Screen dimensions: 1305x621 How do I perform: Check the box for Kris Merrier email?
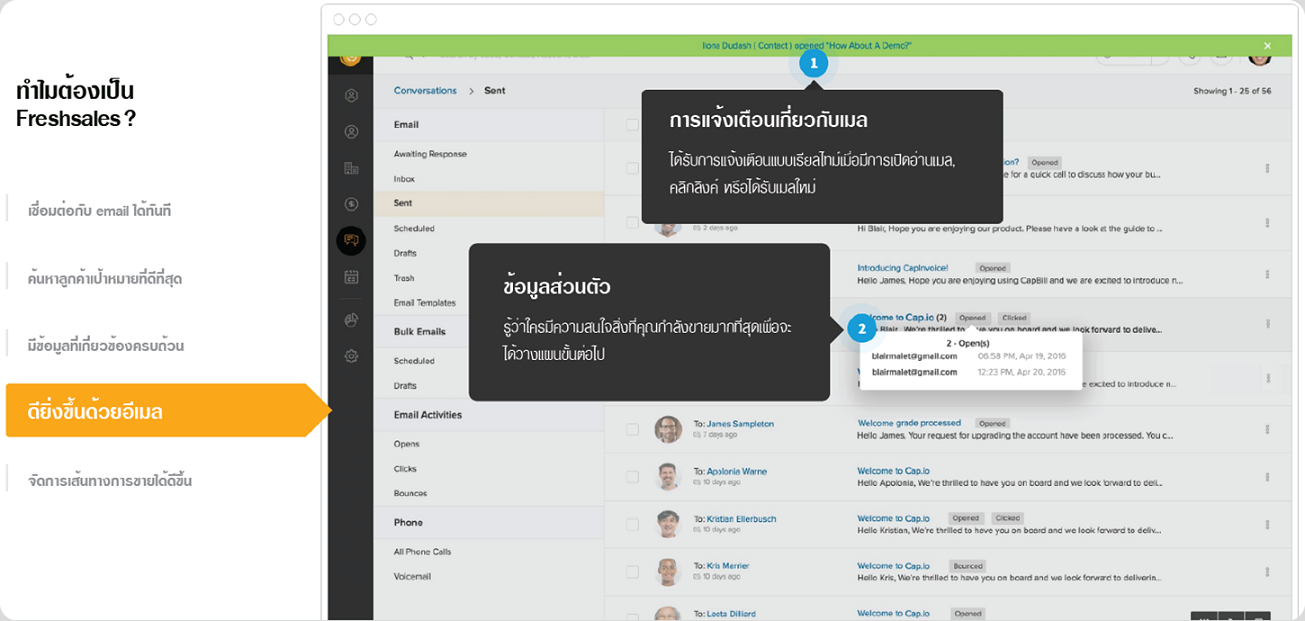point(632,572)
